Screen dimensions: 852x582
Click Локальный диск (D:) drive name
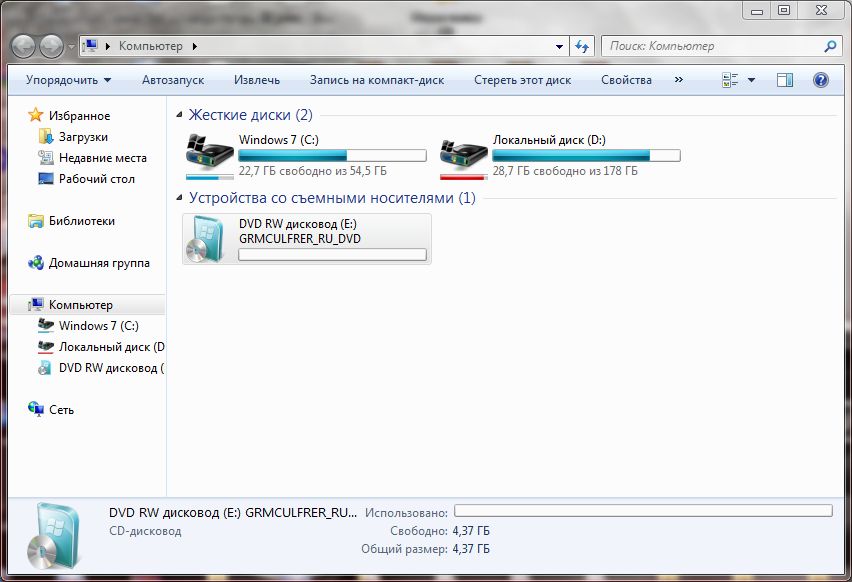[x=549, y=140]
